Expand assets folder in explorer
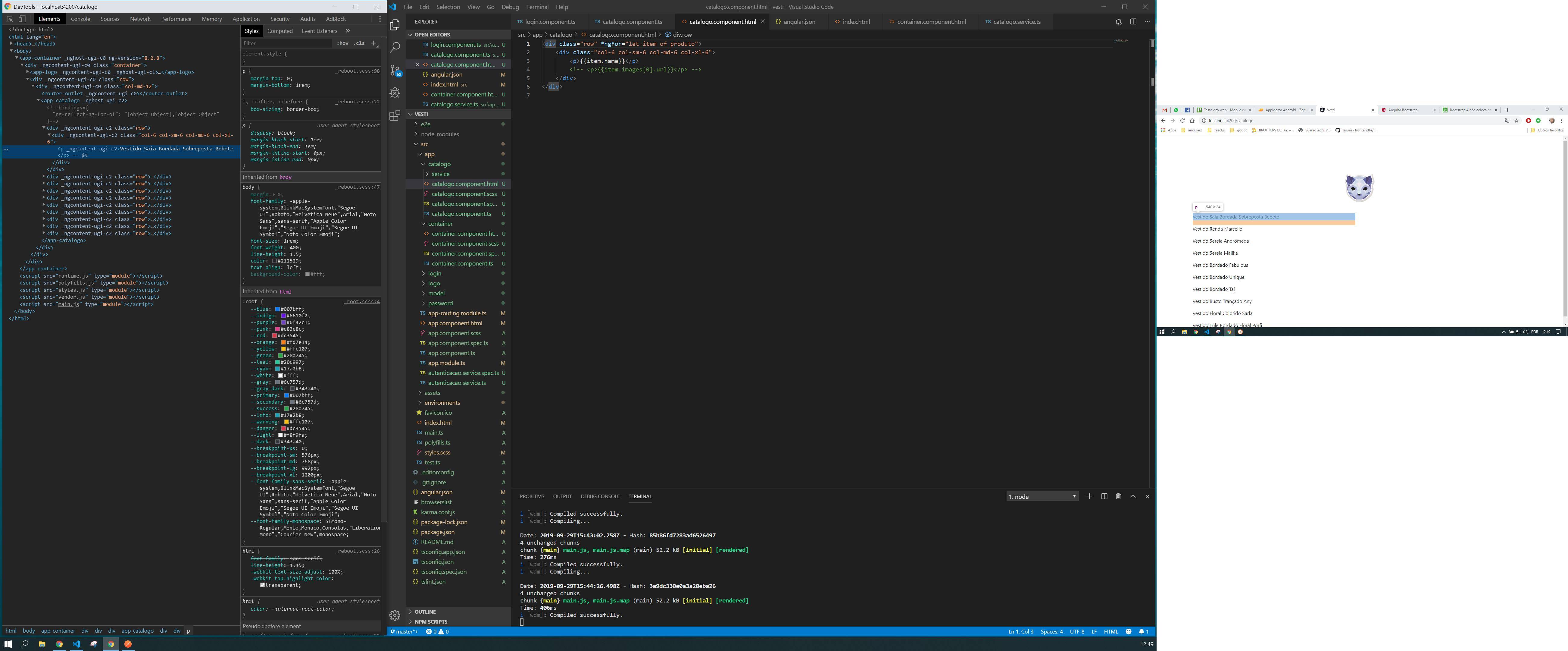Image resolution: width=1568 pixels, height=651 pixels. point(432,393)
